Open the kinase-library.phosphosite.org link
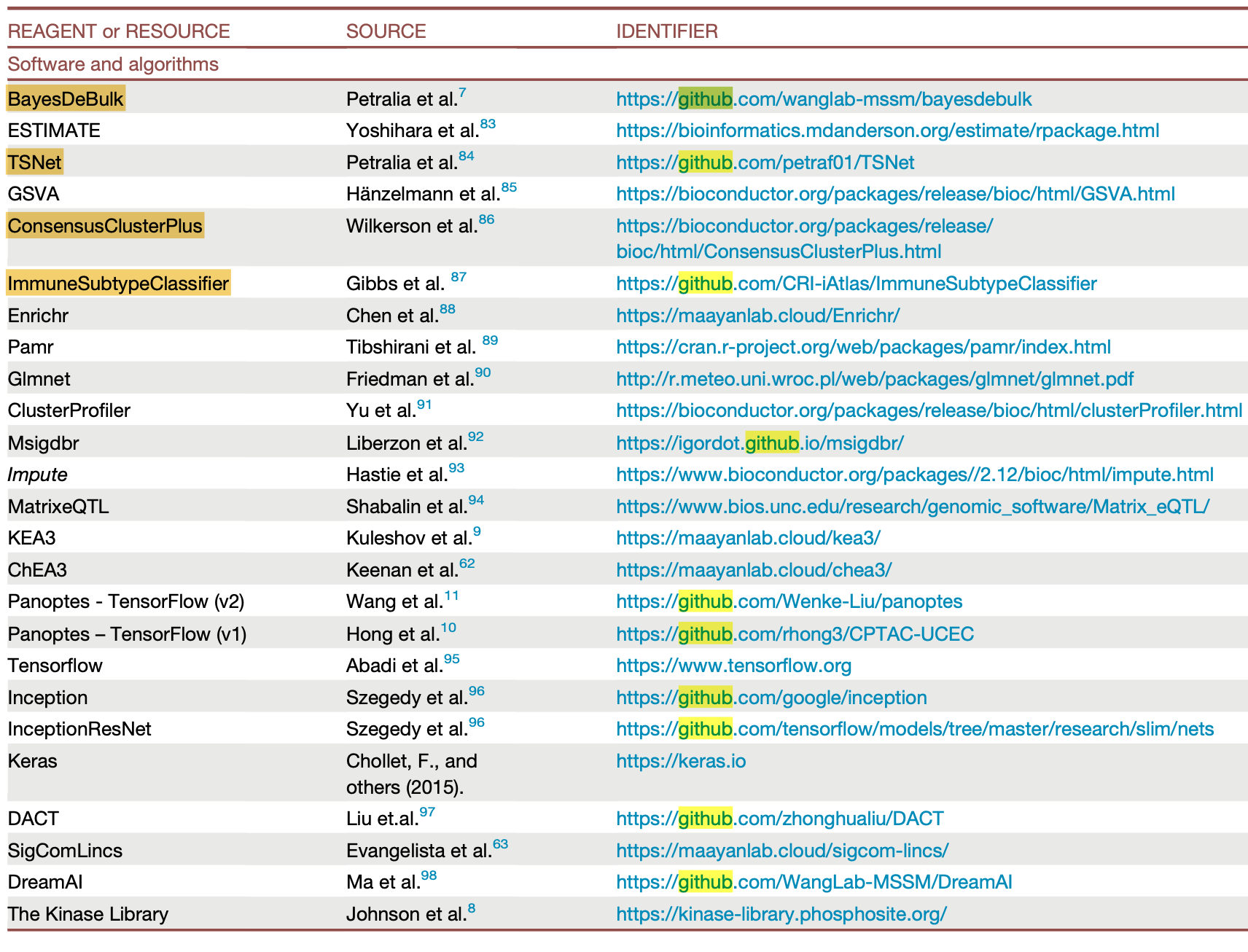The image size is (1248, 952). coord(781,914)
